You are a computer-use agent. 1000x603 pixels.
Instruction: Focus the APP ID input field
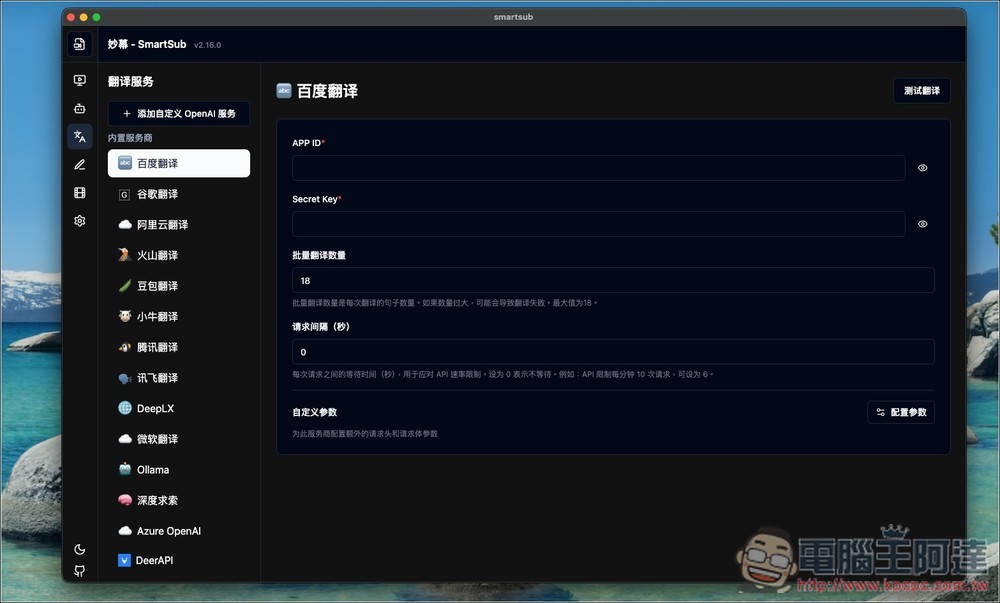tap(598, 168)
